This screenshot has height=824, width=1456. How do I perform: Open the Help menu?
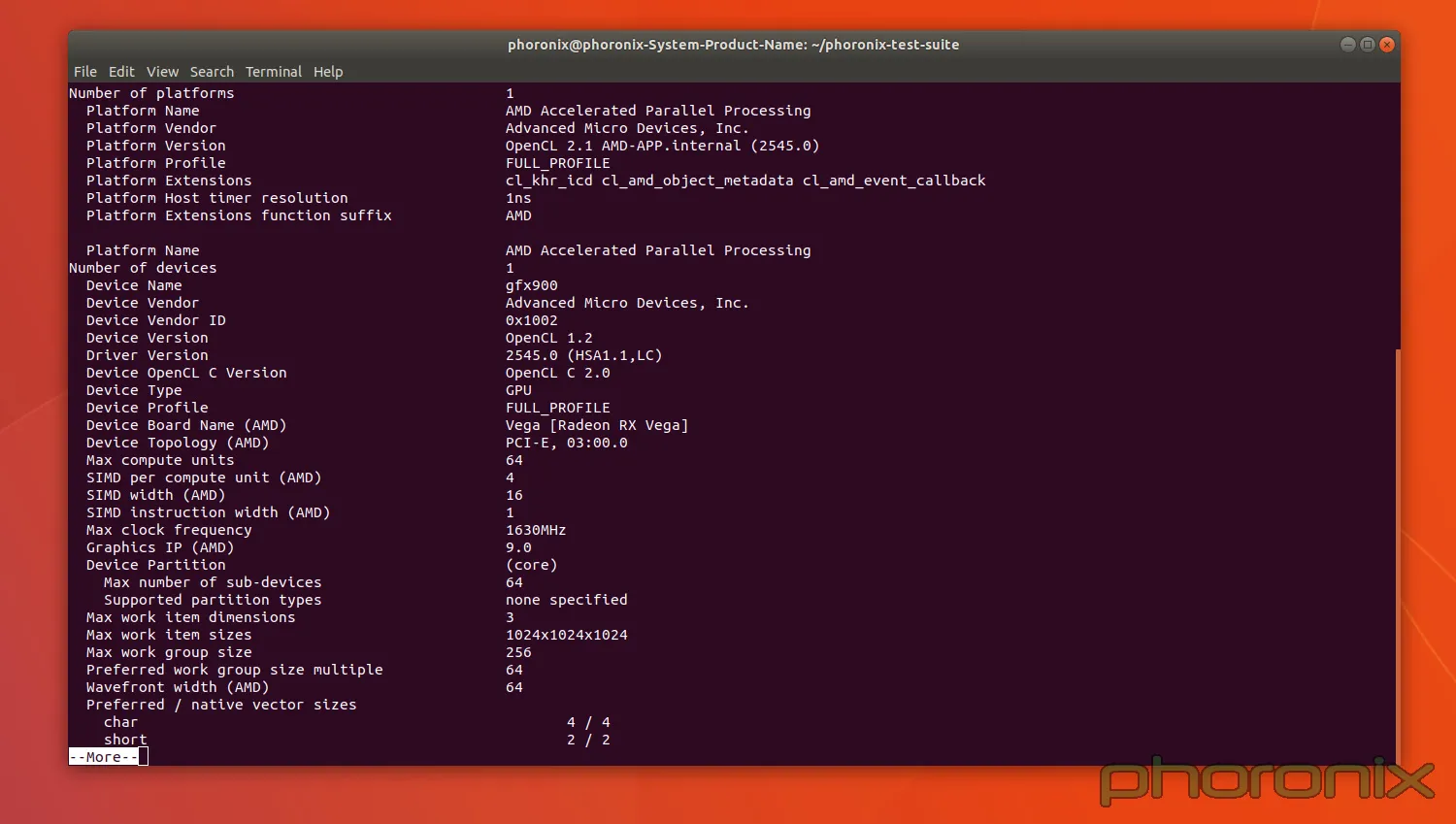(328, 72)
